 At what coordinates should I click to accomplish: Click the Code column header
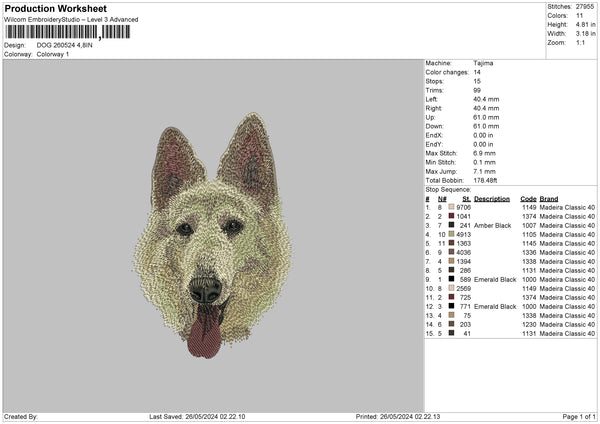(x=528, y=198)
